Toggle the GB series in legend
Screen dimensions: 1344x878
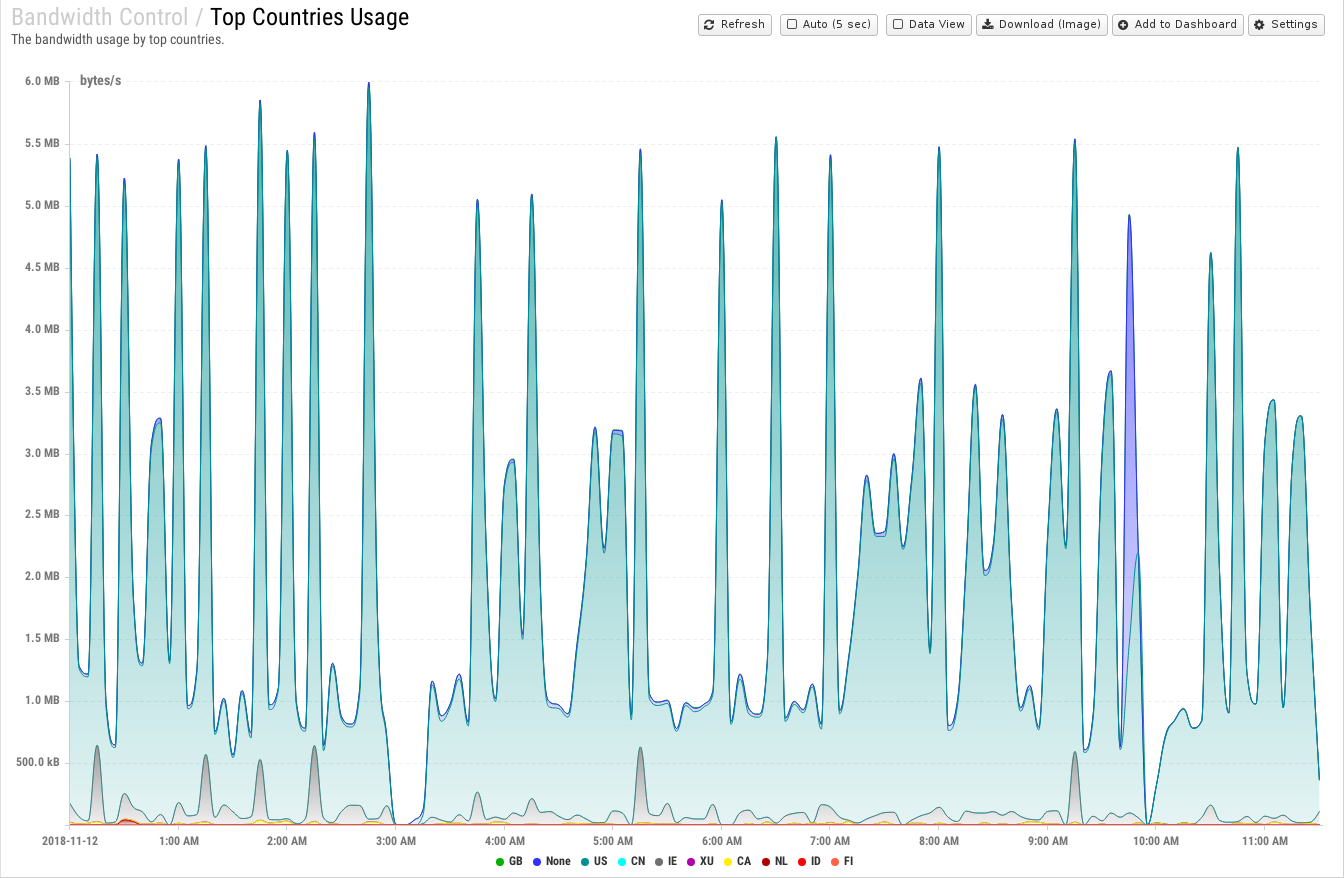click(x=509, y=861)
